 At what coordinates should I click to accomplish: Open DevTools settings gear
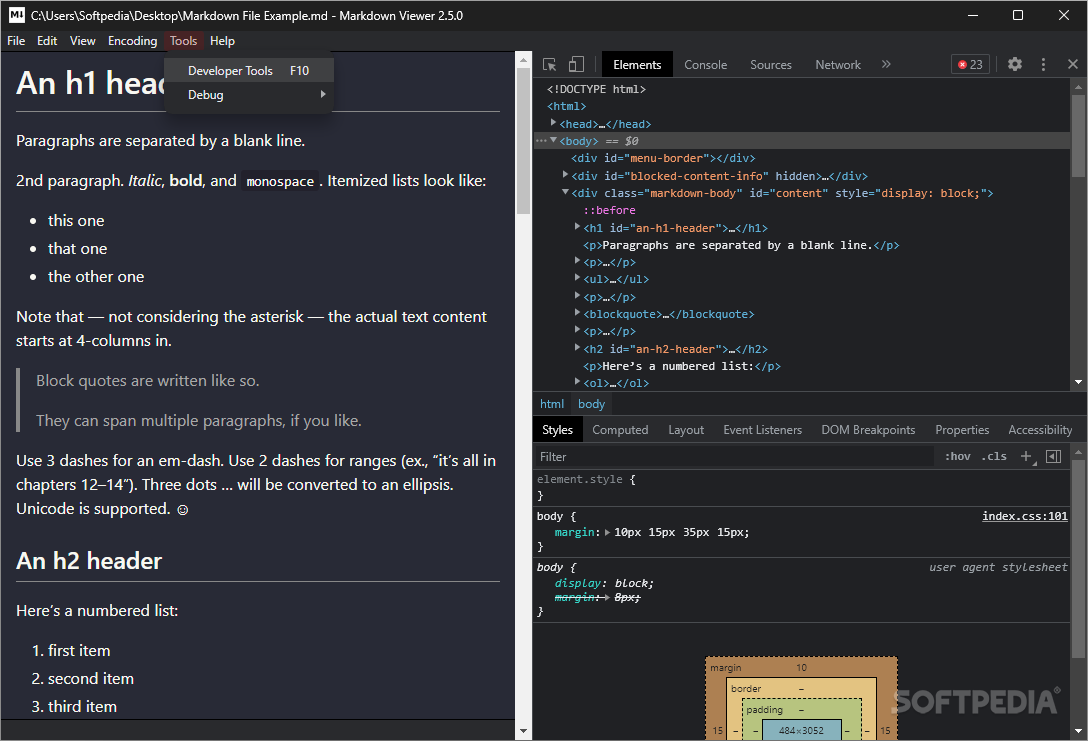pyautogui.click(x=1014, y=65)
